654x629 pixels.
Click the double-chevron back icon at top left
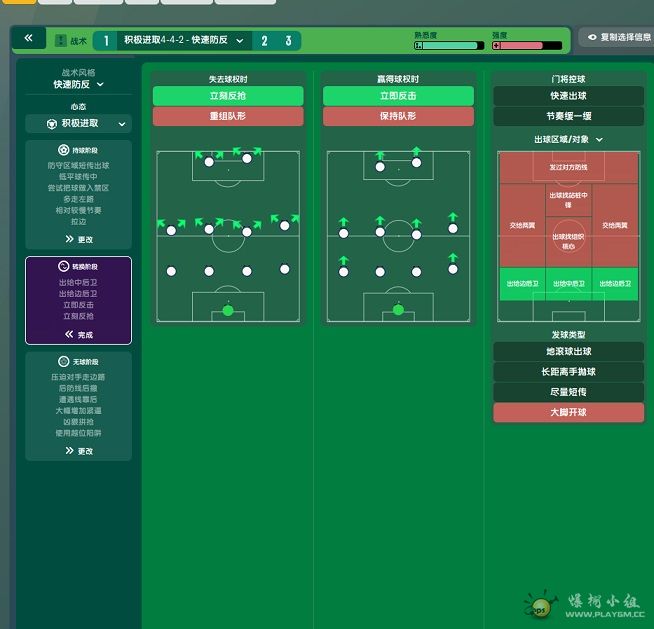coord(28,39)
